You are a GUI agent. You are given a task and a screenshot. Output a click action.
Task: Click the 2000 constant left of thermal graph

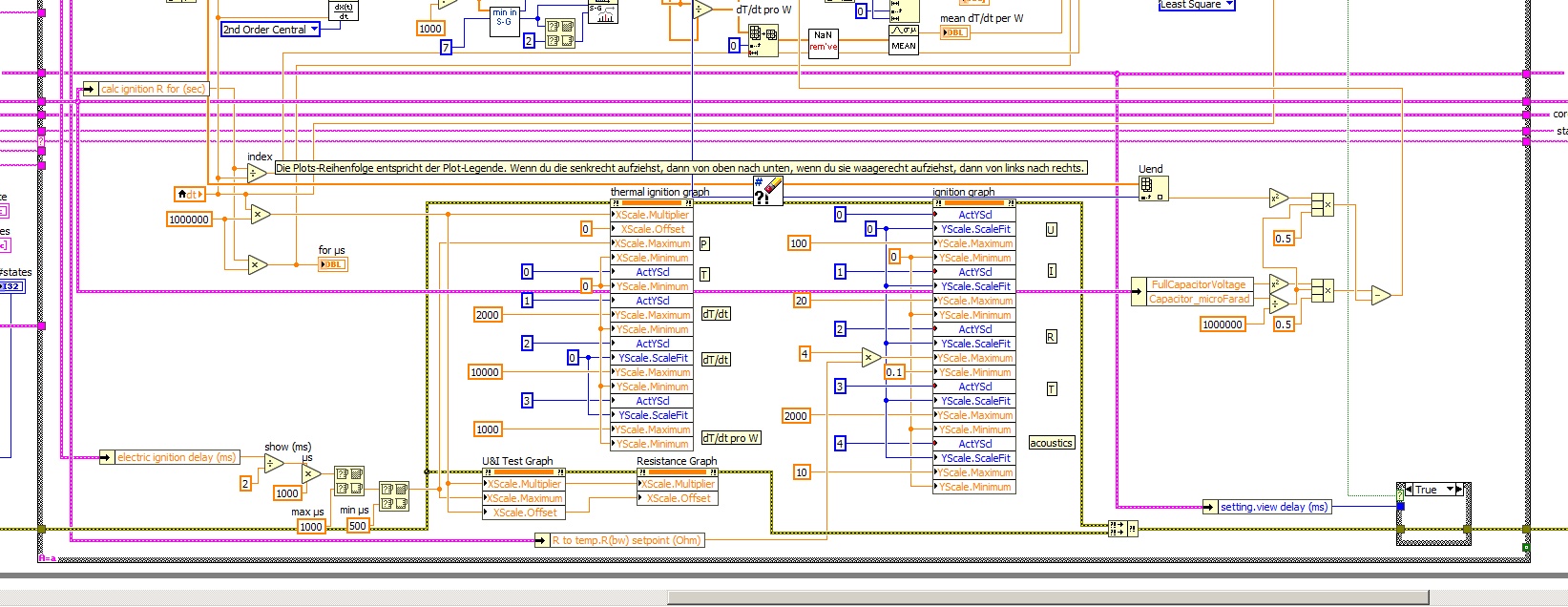[488, 315]
